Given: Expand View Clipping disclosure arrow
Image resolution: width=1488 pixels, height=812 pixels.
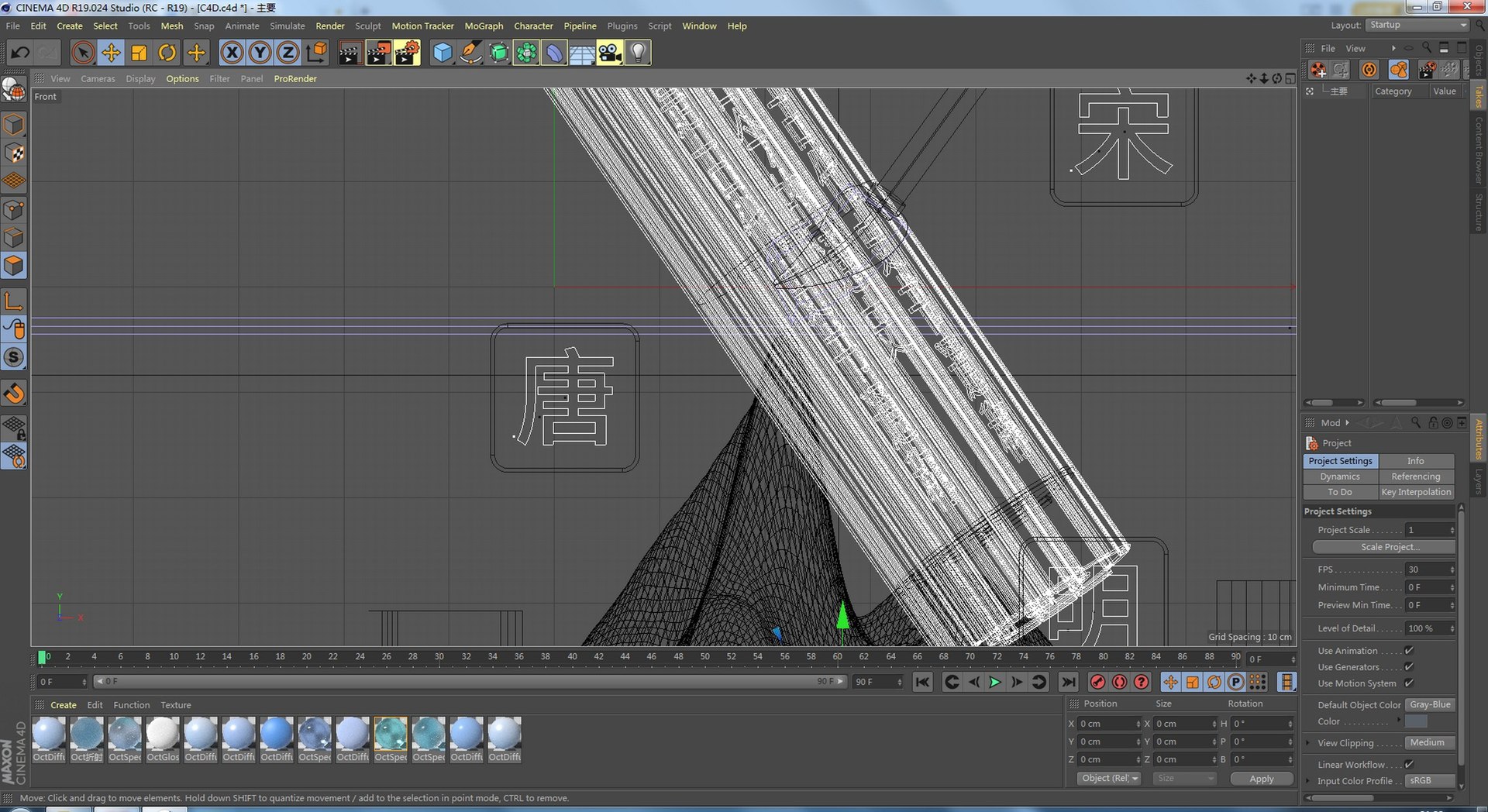Looking at the screenshot, I should coord(1309,743).
